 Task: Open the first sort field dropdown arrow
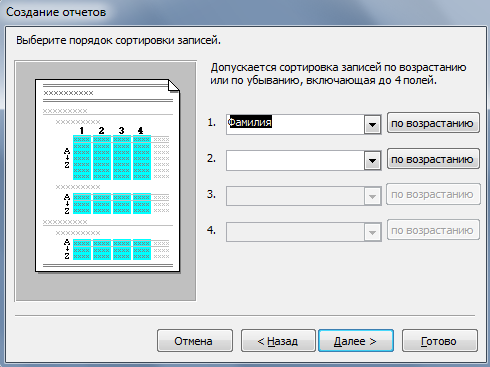coord(372,125)
